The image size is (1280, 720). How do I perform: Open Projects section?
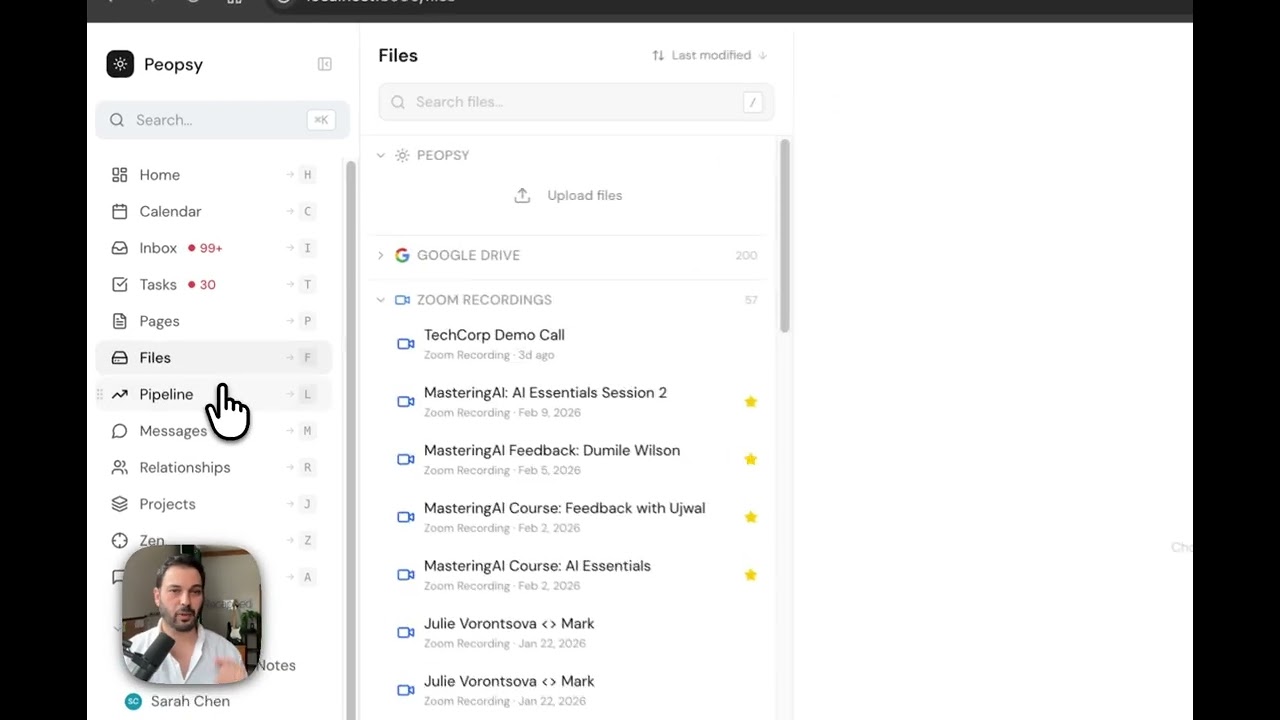pyautogui.click(x=214, y=504)
